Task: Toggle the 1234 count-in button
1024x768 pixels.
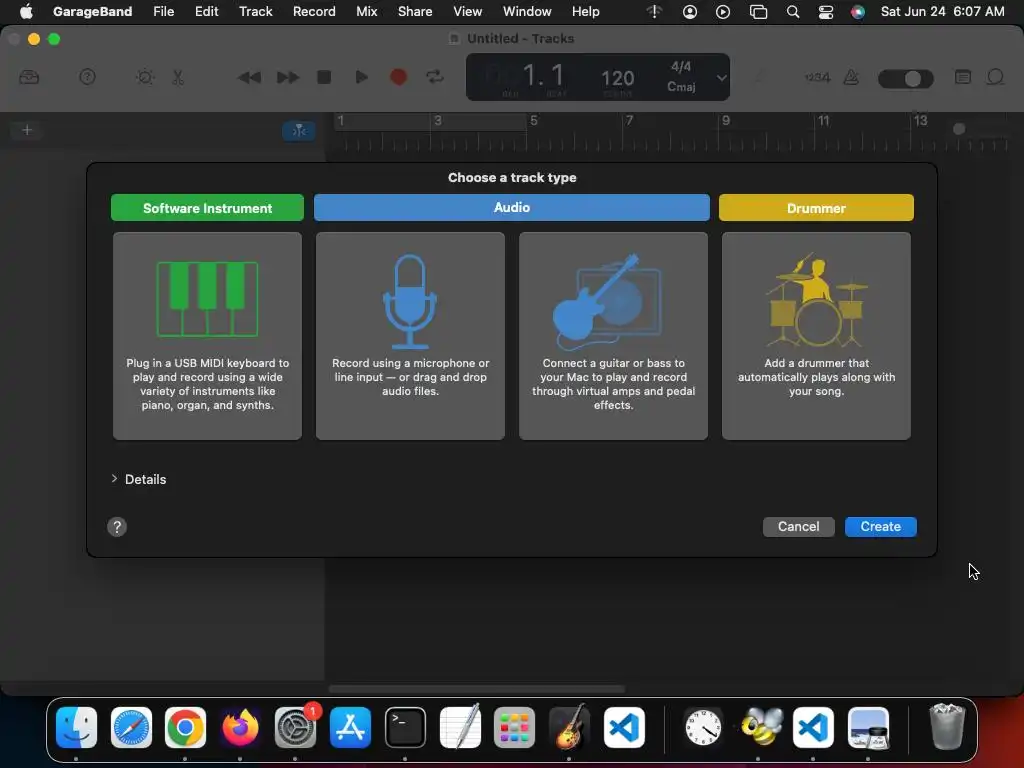Action: [x=817, y=77]
